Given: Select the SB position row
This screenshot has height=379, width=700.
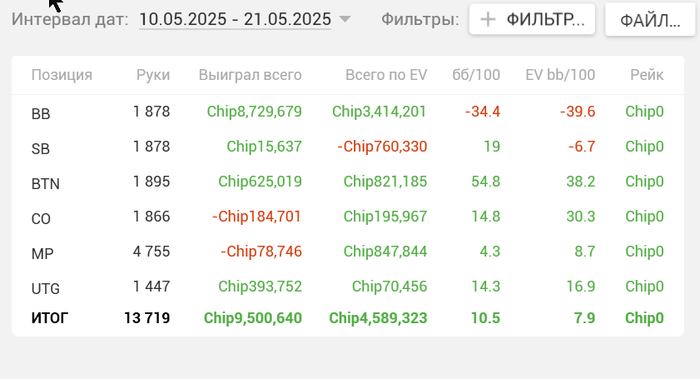Looking at the screenshot, I should coord(348,146).
